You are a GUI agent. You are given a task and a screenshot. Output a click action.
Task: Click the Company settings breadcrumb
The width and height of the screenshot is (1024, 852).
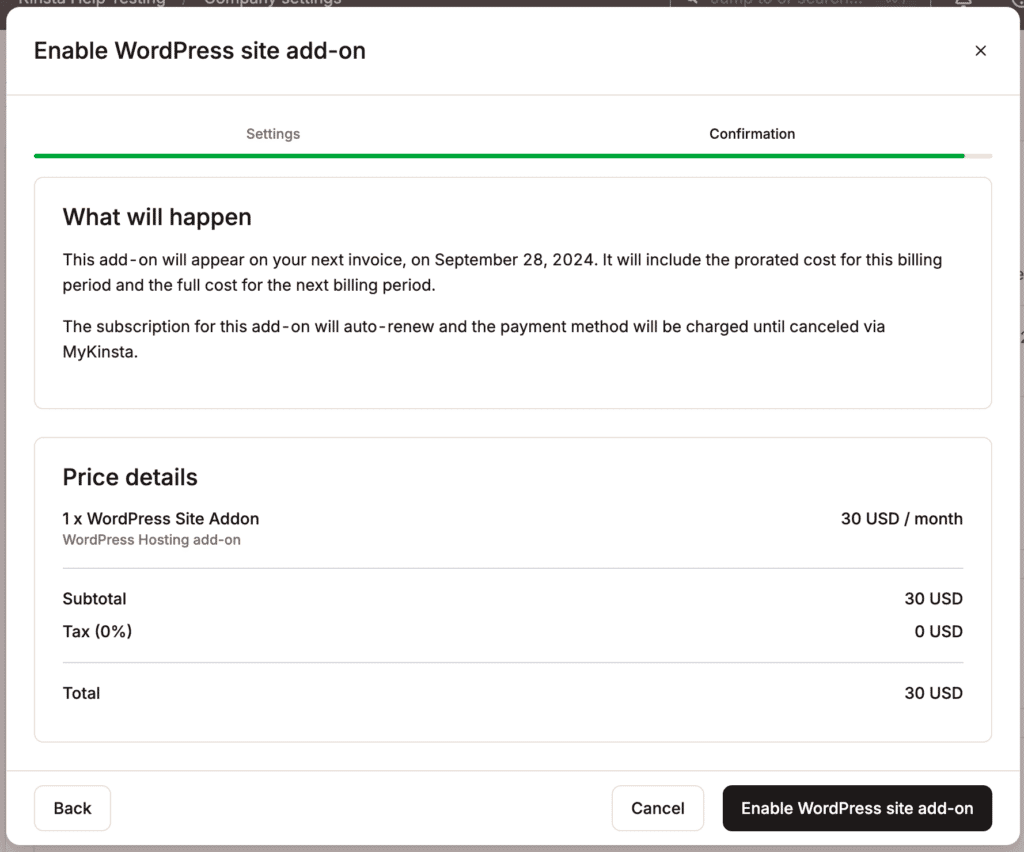click(x=271, y=3)
